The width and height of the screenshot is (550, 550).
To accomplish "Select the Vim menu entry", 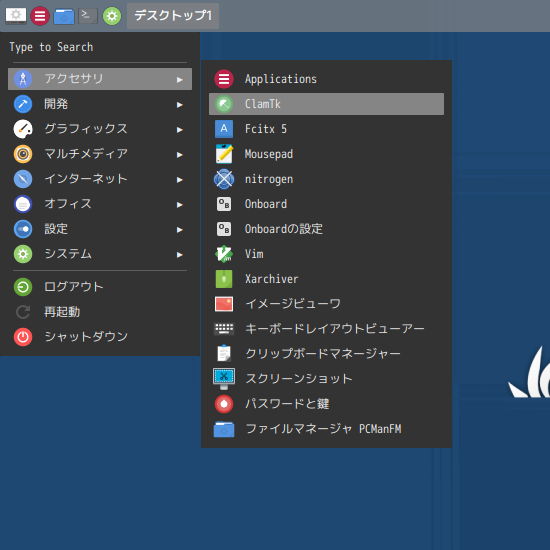I will pyautogui.click(x=326, y=254).
